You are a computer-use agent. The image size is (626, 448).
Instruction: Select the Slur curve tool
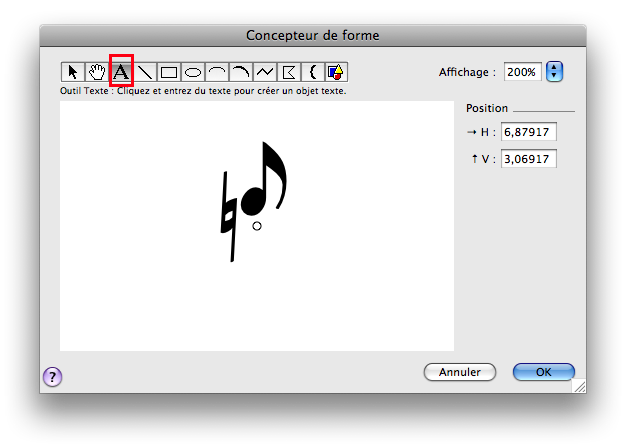point(217,72)
